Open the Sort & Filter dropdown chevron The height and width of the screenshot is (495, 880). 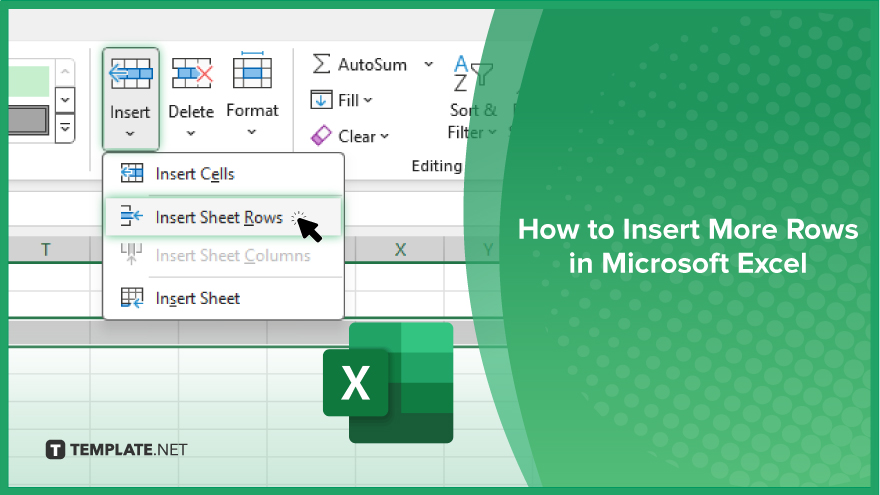(x=492, y=132)
